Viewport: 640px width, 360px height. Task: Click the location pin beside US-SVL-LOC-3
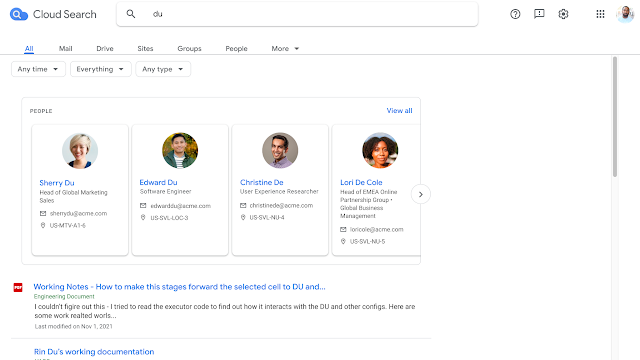tap(143, 218)
